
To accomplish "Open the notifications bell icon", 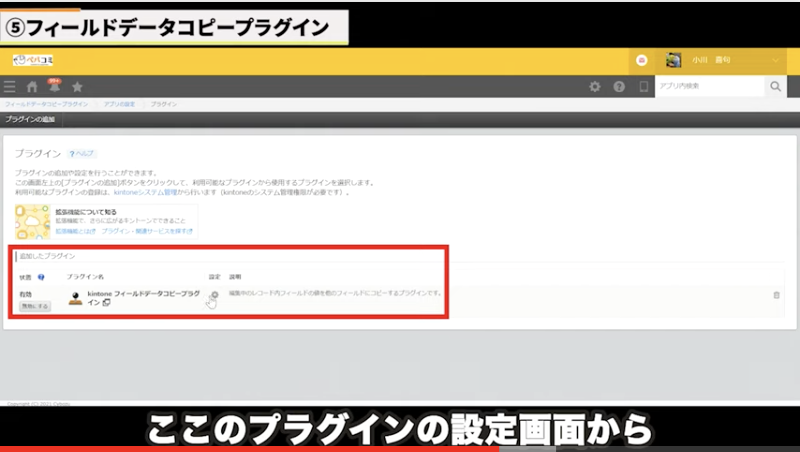I will pyautogui.click(x=54, y=87).
